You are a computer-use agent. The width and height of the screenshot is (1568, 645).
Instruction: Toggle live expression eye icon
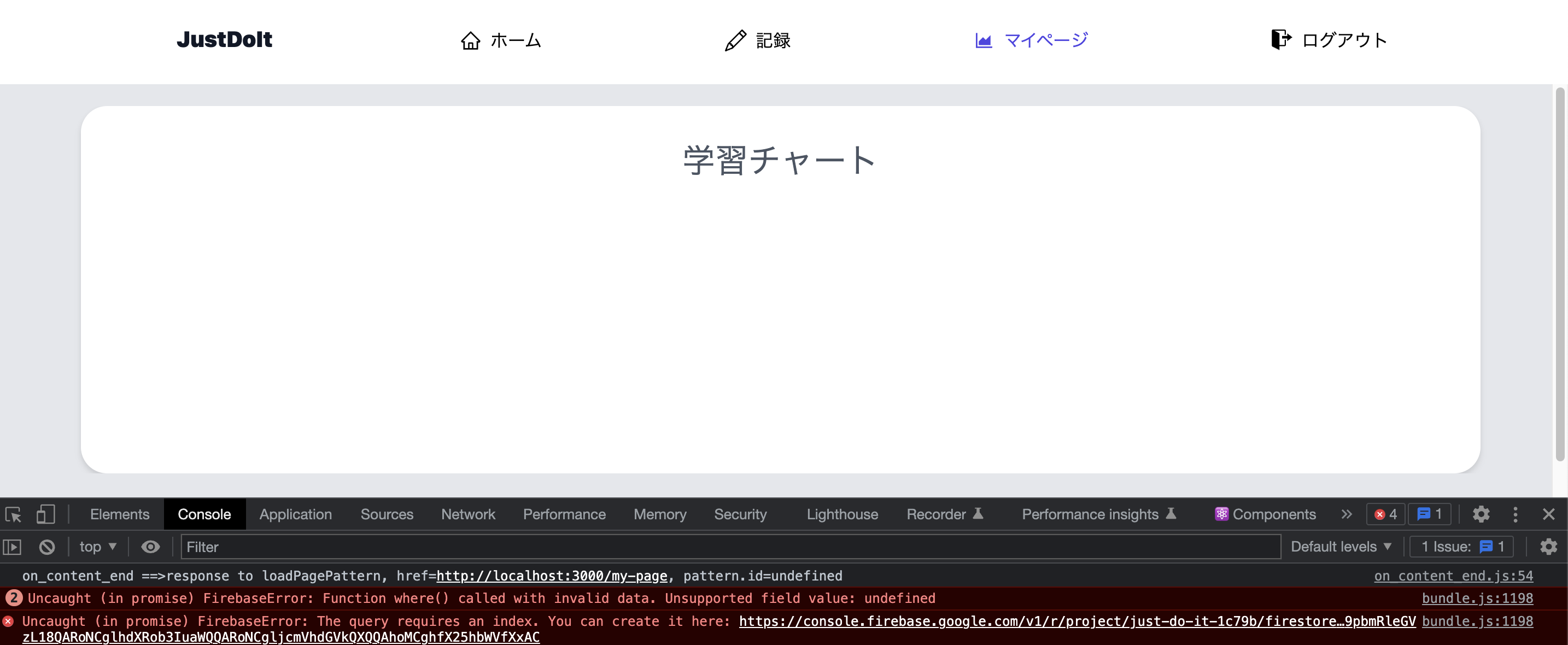[150, 547]
